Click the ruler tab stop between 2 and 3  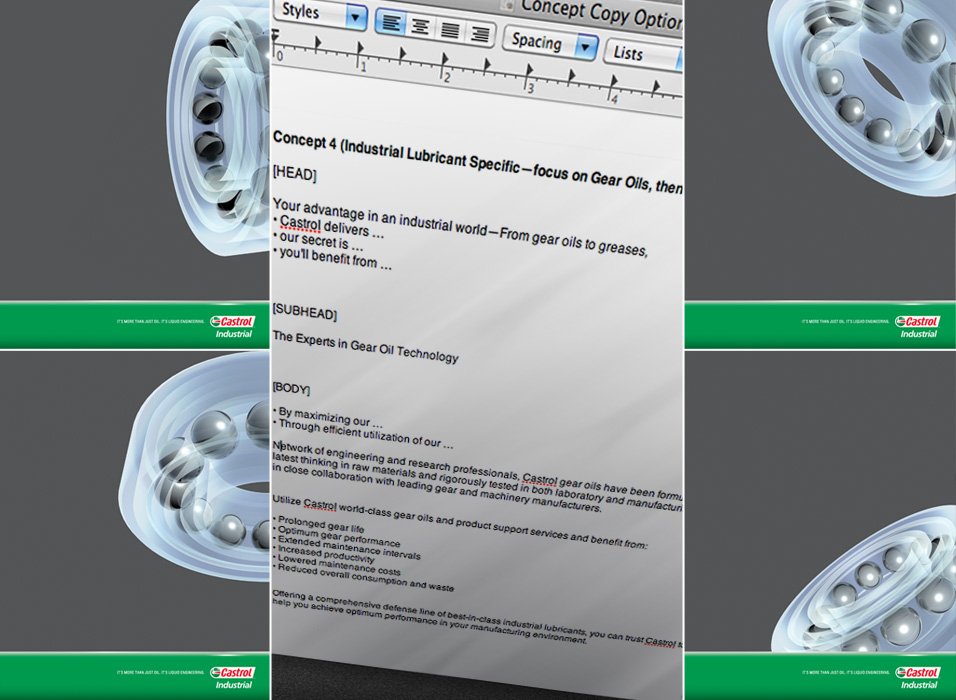[x=487, y=65]
